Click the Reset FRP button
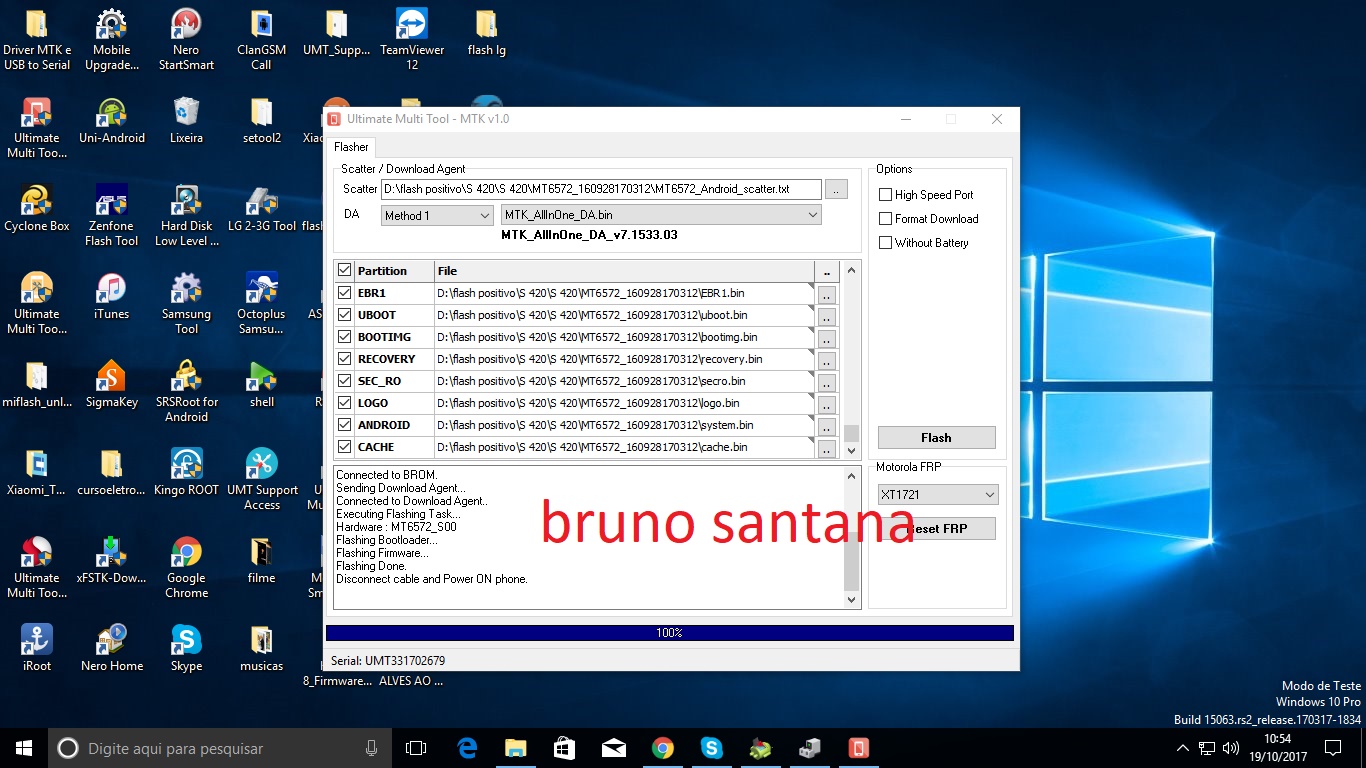1366x768 pixels. pos(936,529)
